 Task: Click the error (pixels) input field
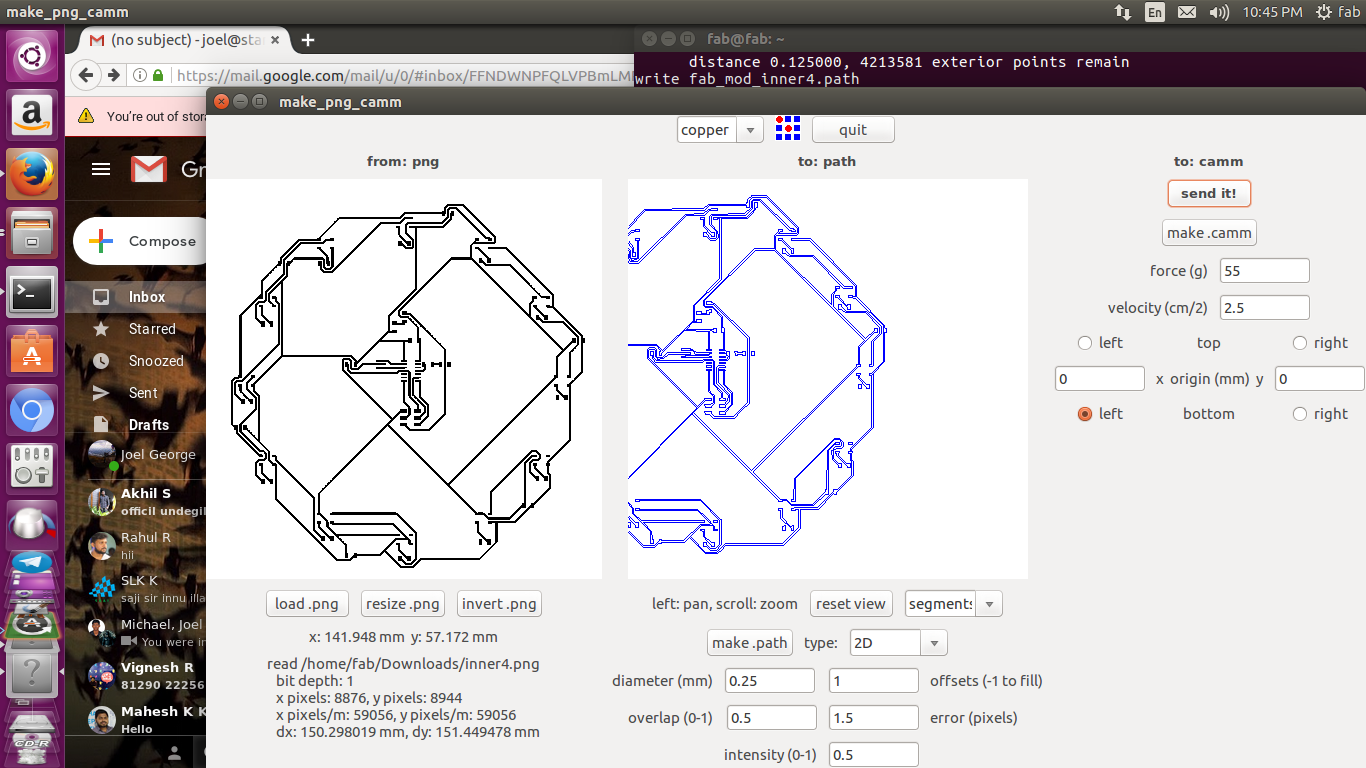(874, 718)
